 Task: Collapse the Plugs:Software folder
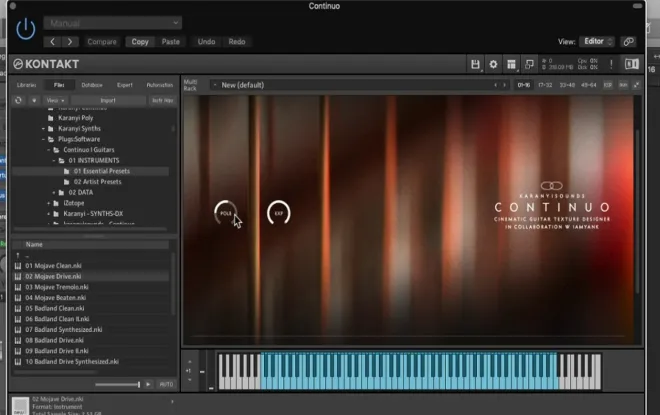click(x=43, y=139)
